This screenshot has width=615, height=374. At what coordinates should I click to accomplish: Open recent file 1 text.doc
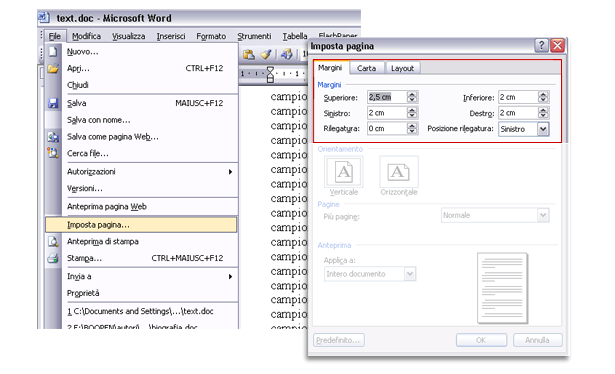click(x=141, y=311)
